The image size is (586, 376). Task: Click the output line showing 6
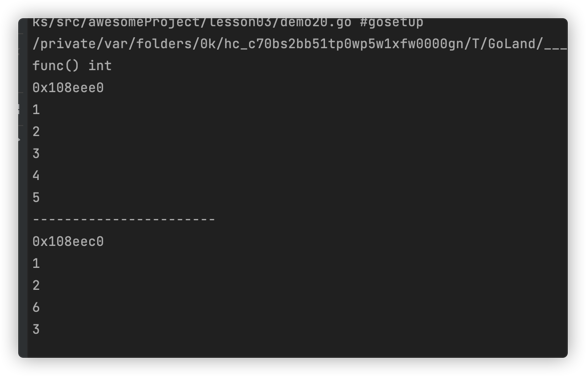(x=36, y=308)
